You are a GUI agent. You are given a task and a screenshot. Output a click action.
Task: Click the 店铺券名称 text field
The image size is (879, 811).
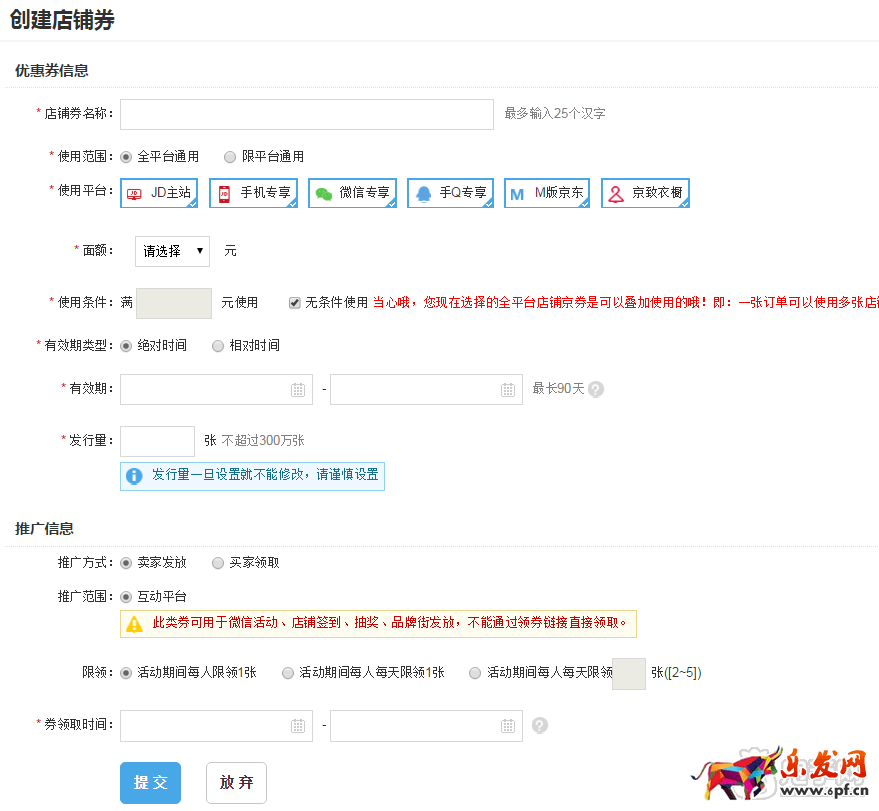[306, 114]
